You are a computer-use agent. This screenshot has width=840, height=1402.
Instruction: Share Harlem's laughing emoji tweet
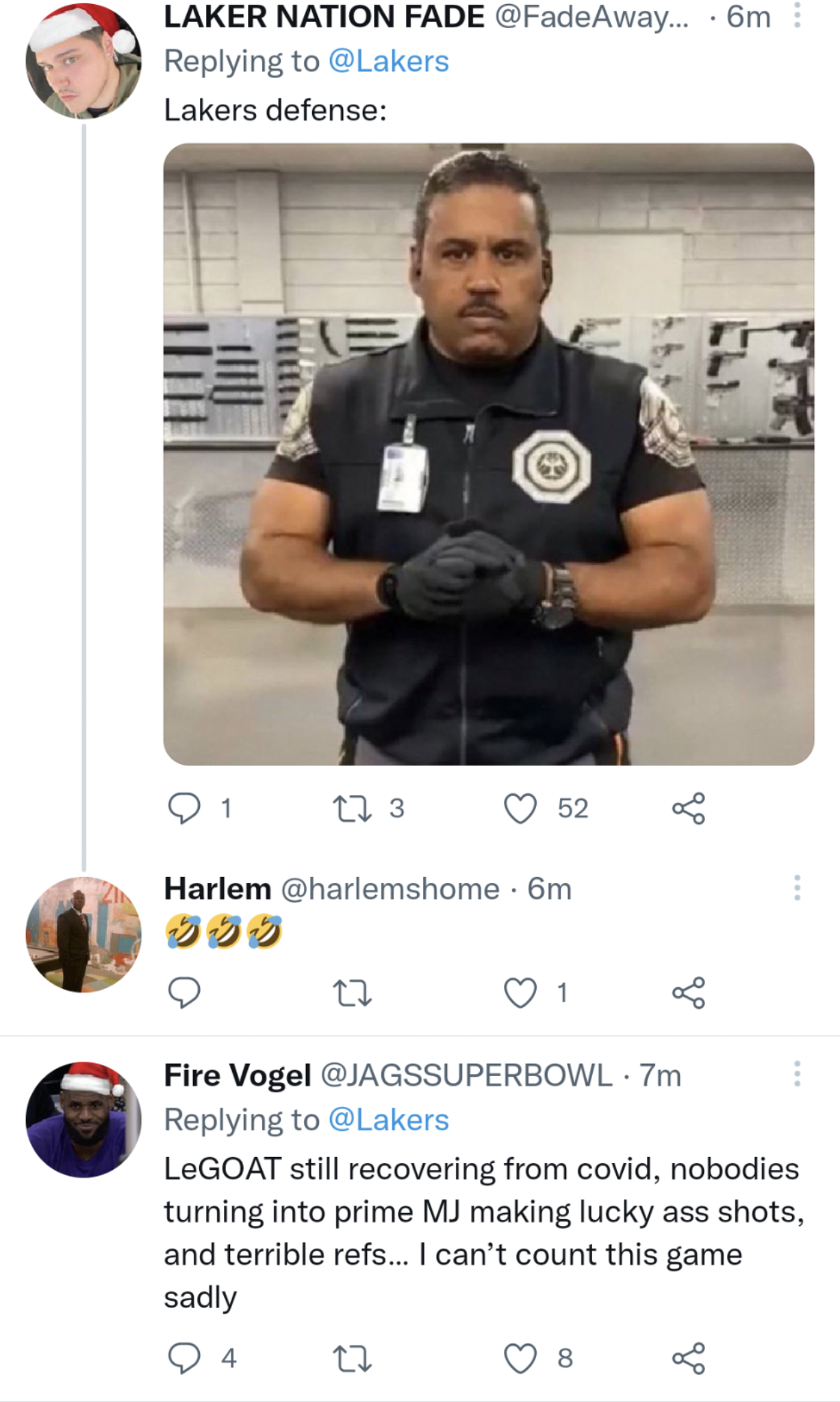688,993
